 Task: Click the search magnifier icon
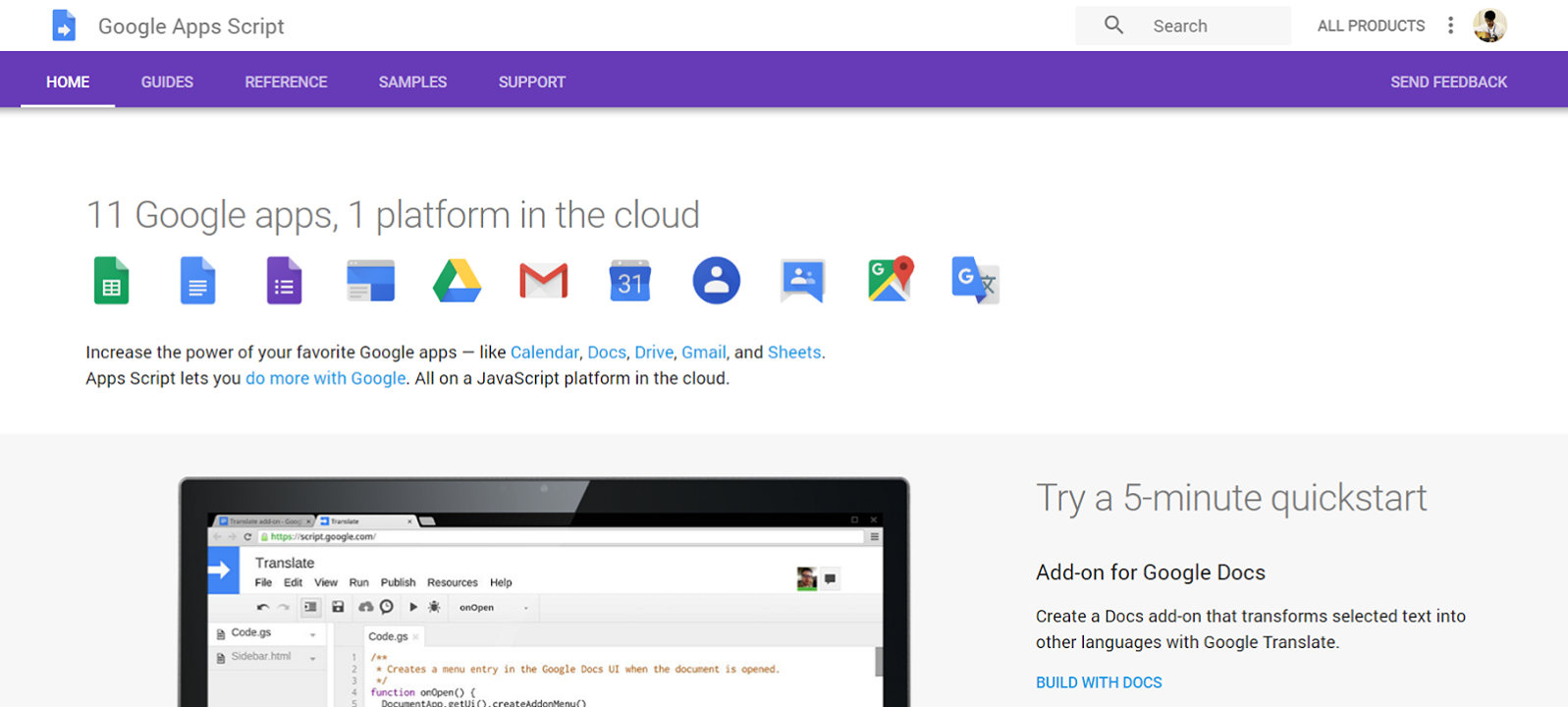coord(1113,26)
